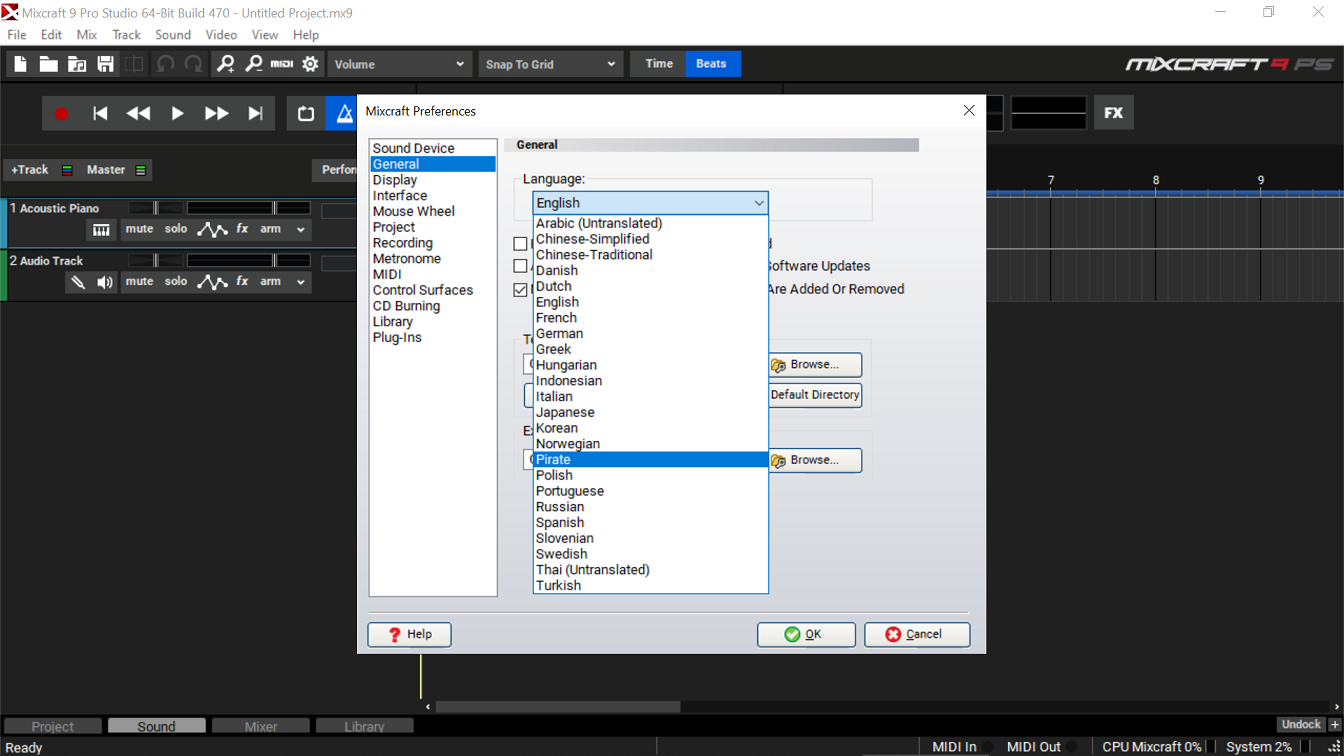Click OK in Mixcraft Preferences
Viewport: 1344px width, 756px height.
pos(806,634)
